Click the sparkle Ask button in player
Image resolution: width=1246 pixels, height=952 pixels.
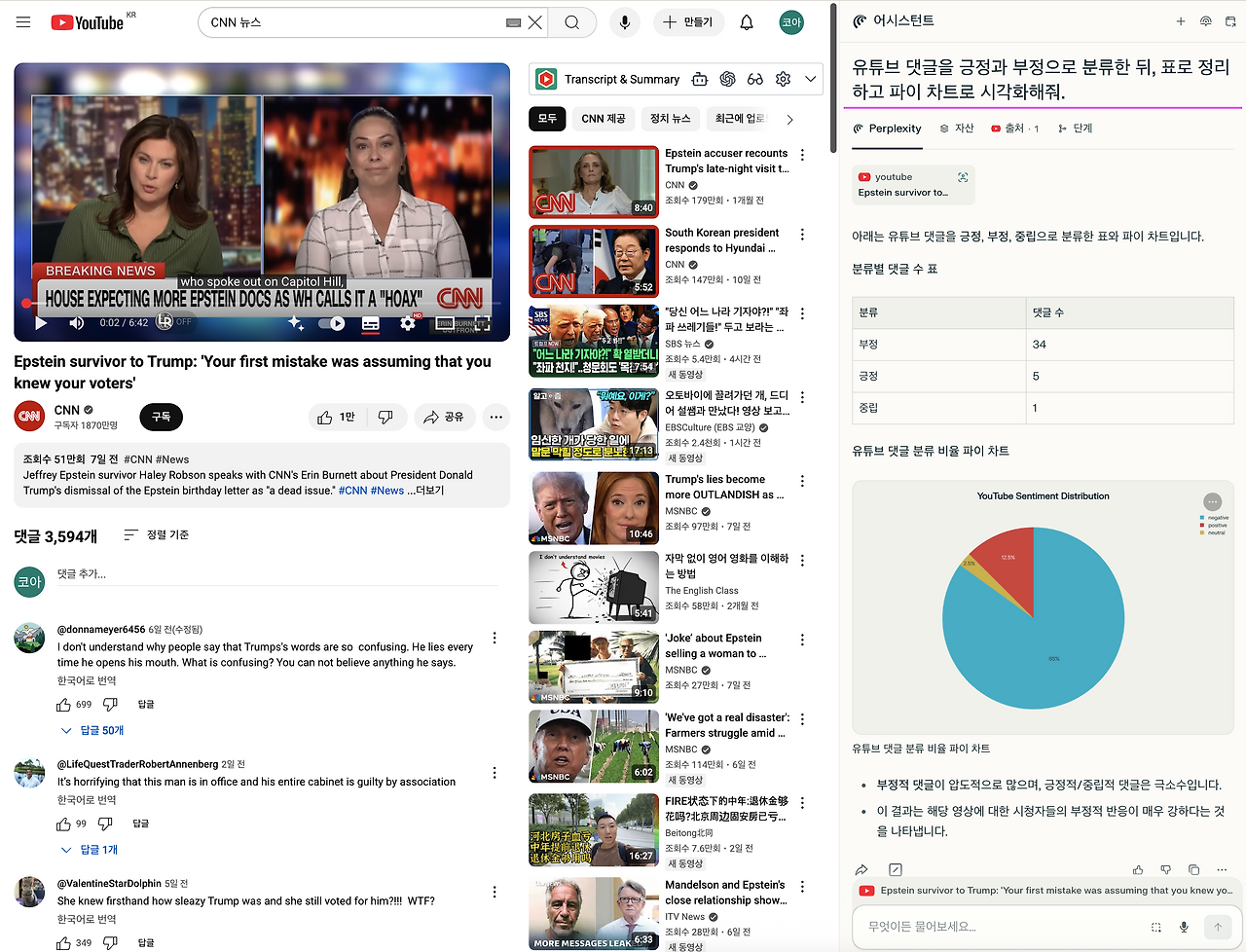pyautogui.click(x=296, y=323)
